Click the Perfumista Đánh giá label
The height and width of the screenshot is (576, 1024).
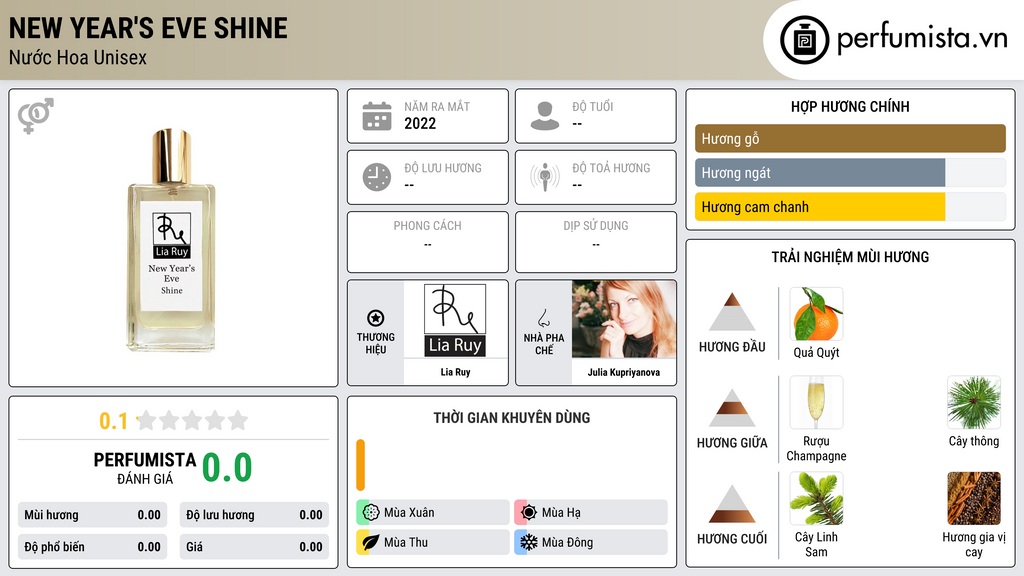145,468
